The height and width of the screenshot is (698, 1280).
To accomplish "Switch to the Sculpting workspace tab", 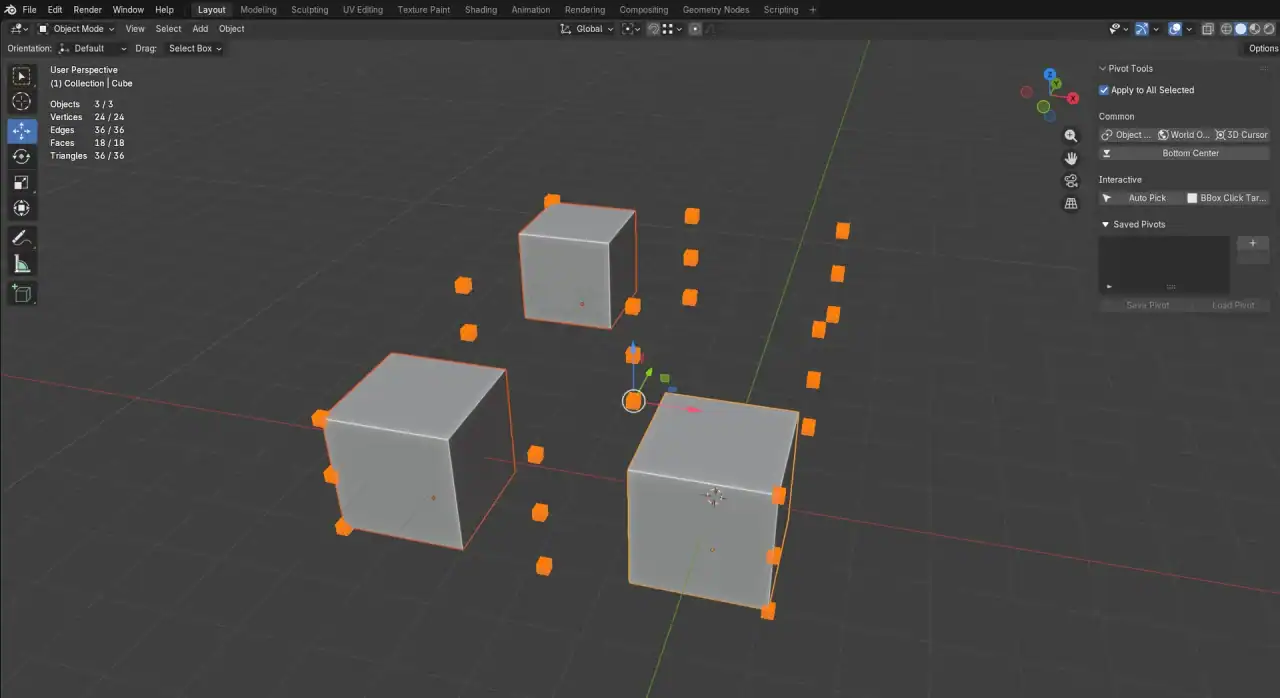I will [309, 10].
